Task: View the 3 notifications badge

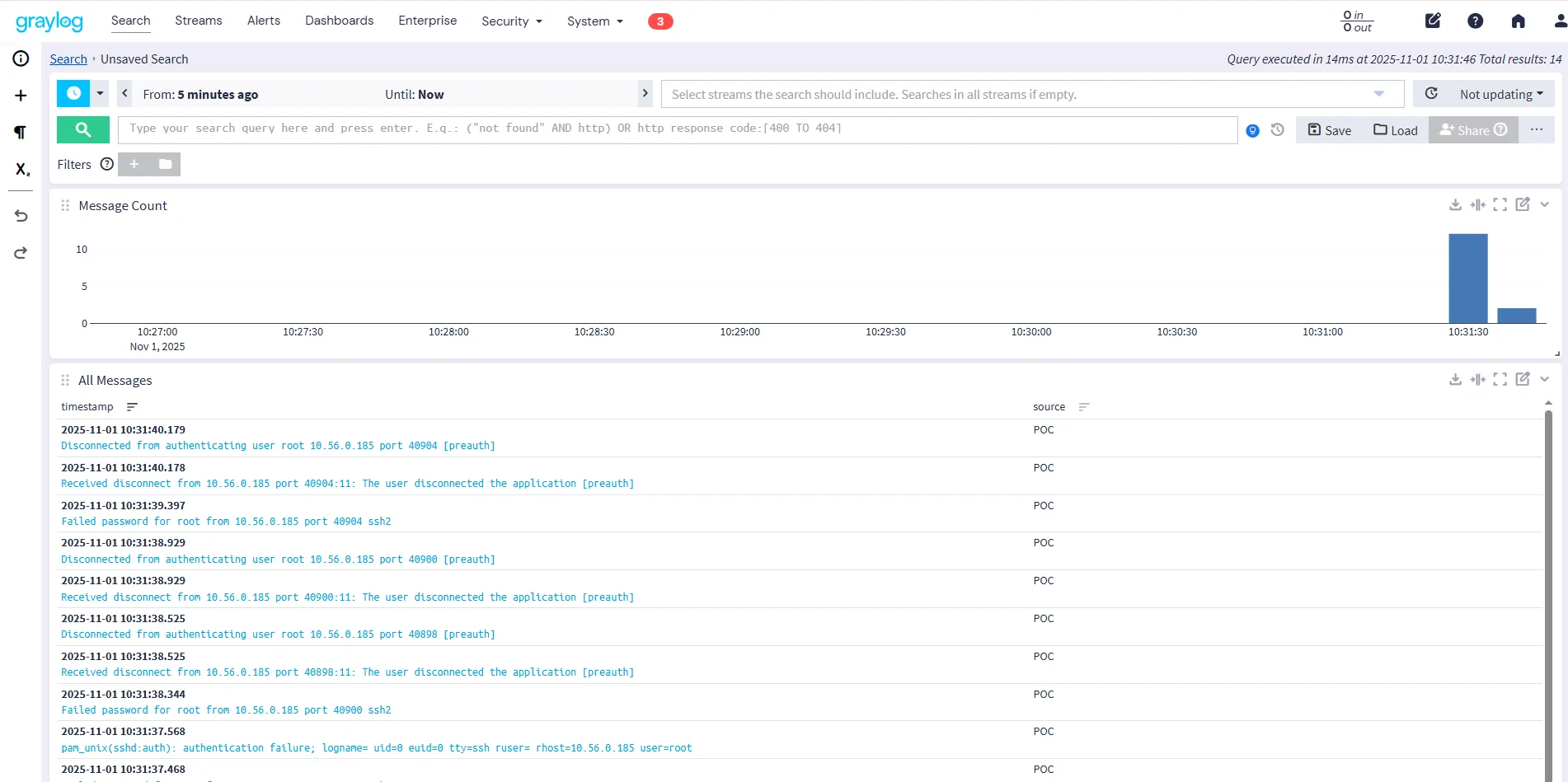Action: click(660, 21)
